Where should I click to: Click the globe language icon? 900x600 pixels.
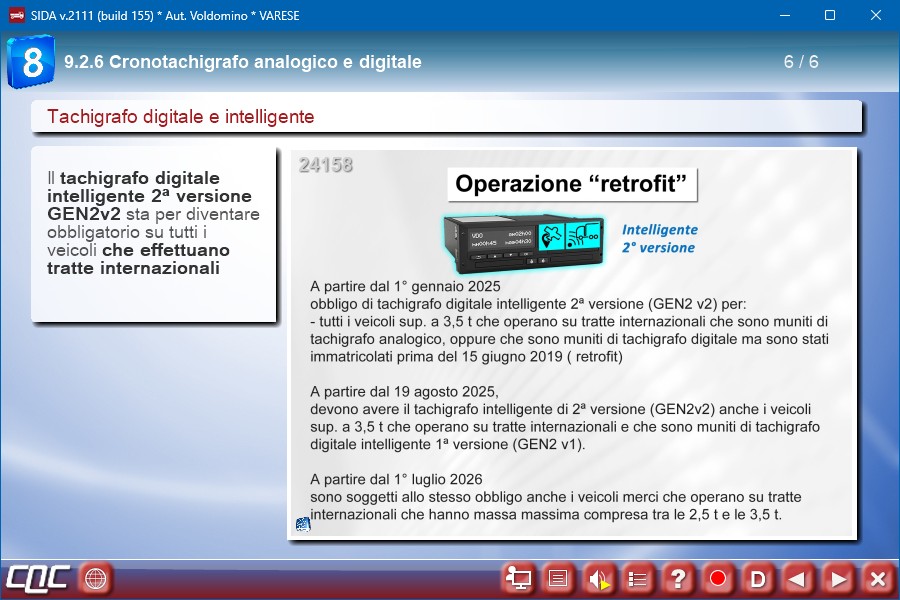point(96,578)
